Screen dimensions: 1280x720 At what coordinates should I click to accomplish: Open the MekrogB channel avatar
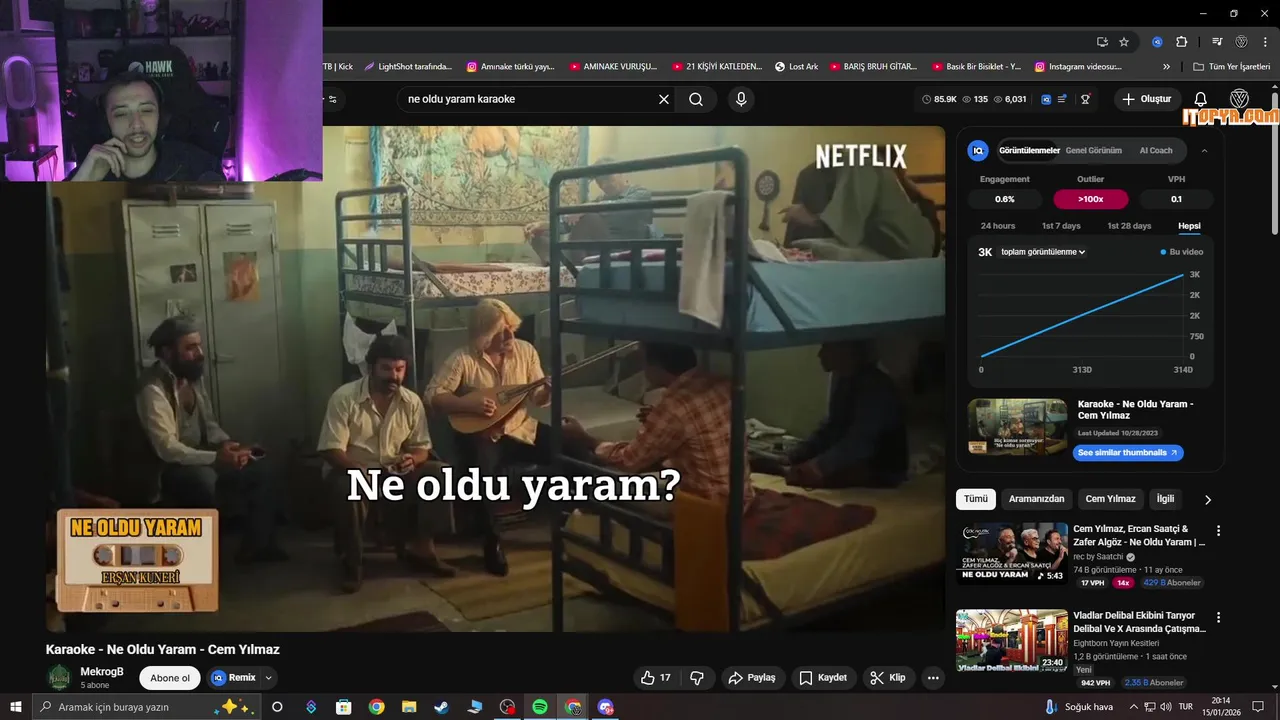click(60, 677)
